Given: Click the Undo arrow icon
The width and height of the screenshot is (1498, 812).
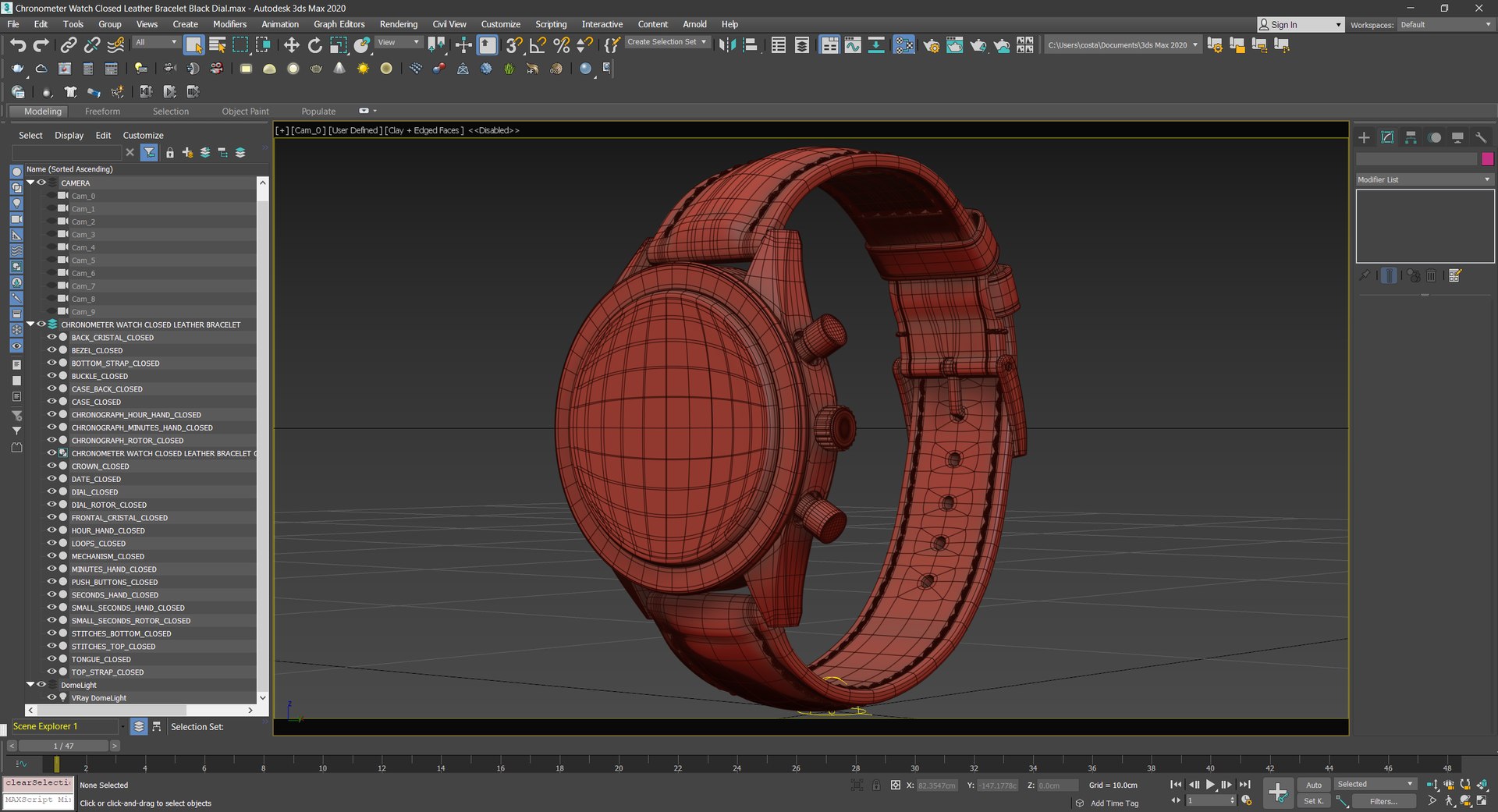Looking at the screenshot, I should click(18, 45).
